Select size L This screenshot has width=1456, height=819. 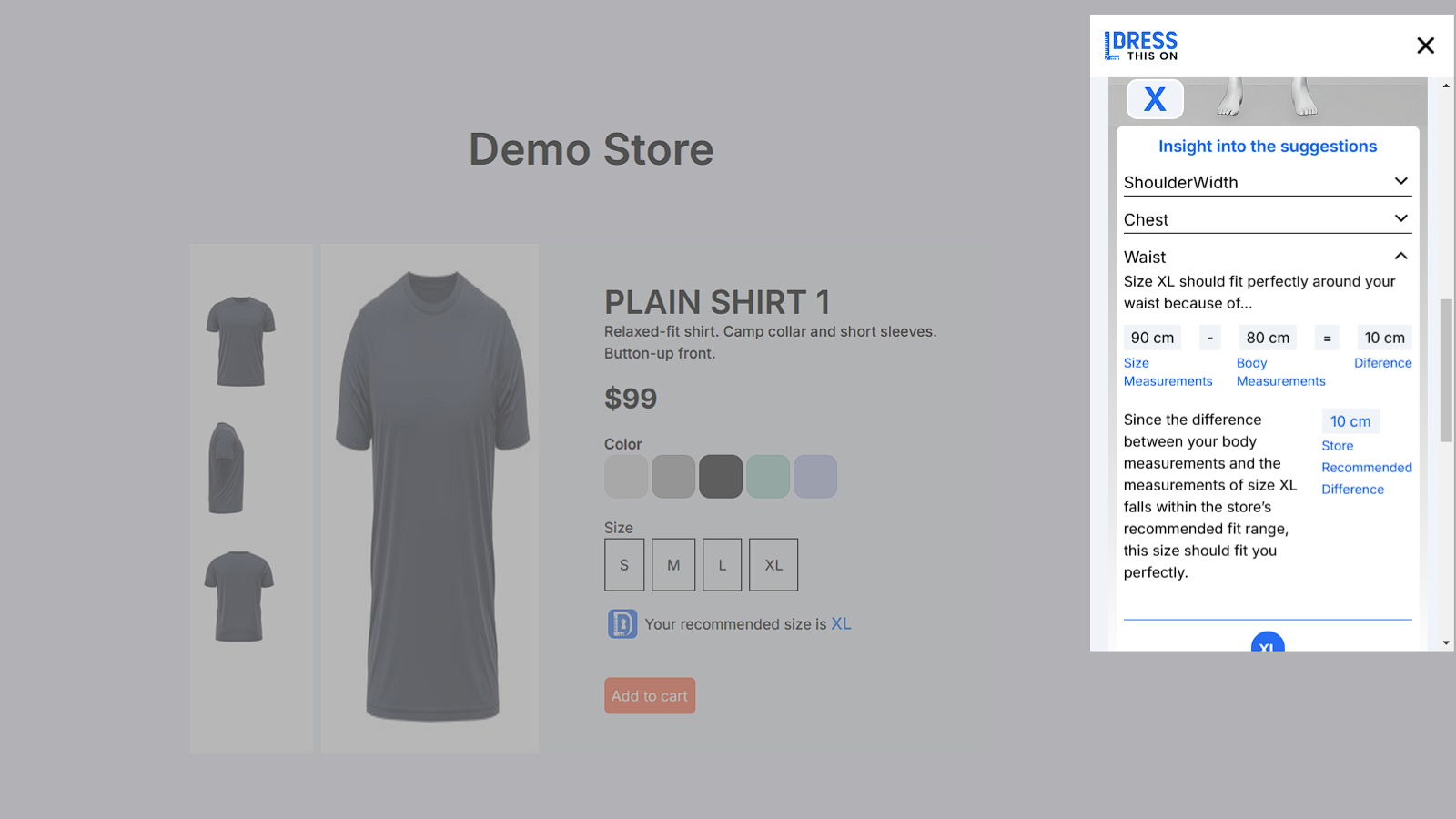point(723,565)
